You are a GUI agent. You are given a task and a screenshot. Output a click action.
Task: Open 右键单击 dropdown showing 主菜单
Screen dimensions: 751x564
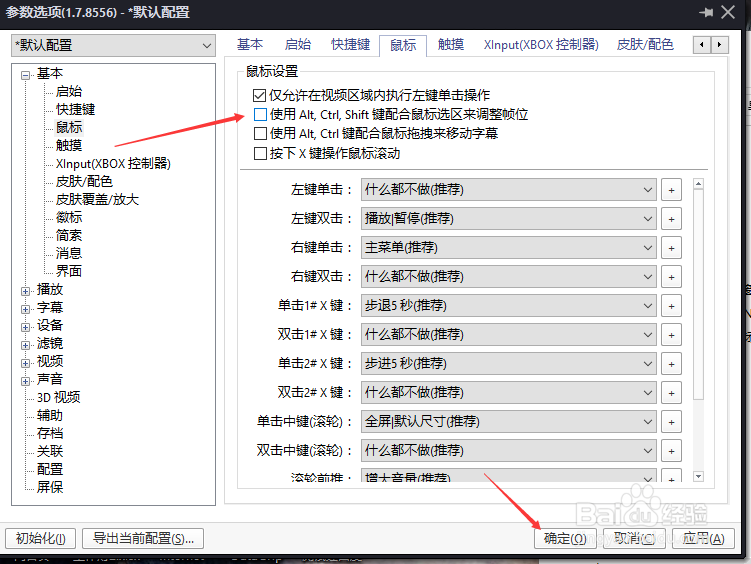[509, 248]
